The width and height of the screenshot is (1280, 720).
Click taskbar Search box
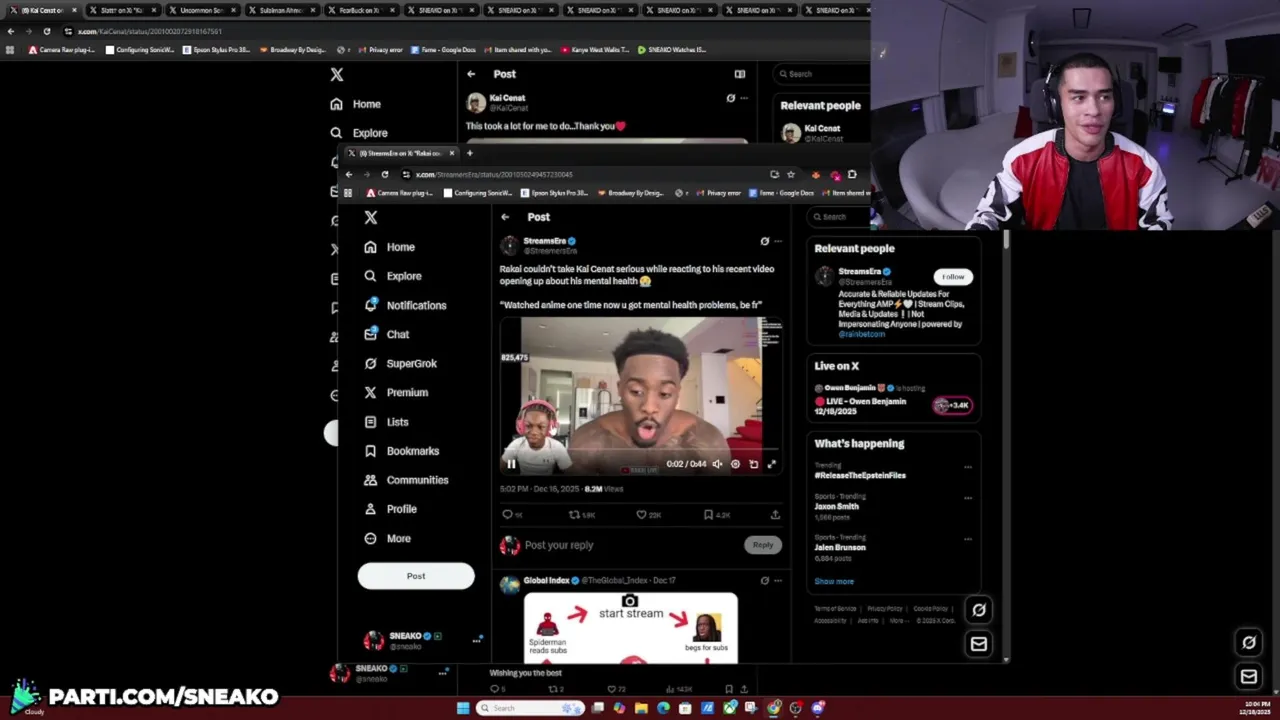point(530,708)
